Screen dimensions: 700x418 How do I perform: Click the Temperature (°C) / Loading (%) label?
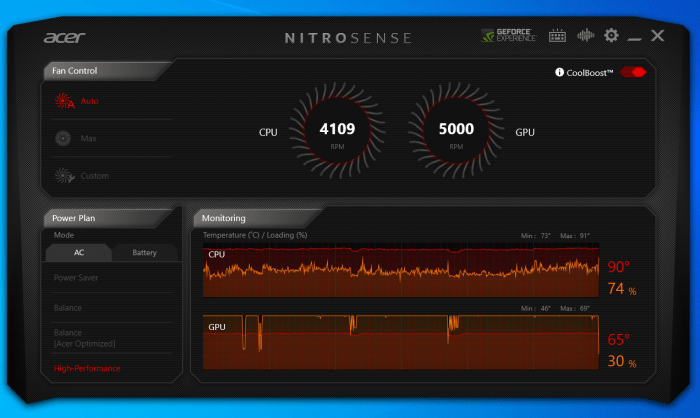[255, 235]
